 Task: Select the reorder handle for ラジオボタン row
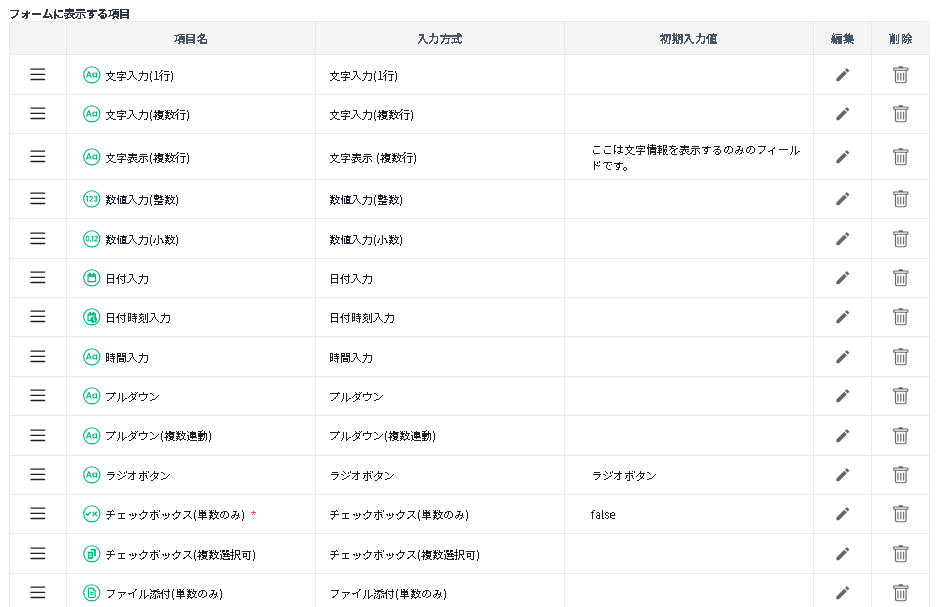(x=38, y=475)
